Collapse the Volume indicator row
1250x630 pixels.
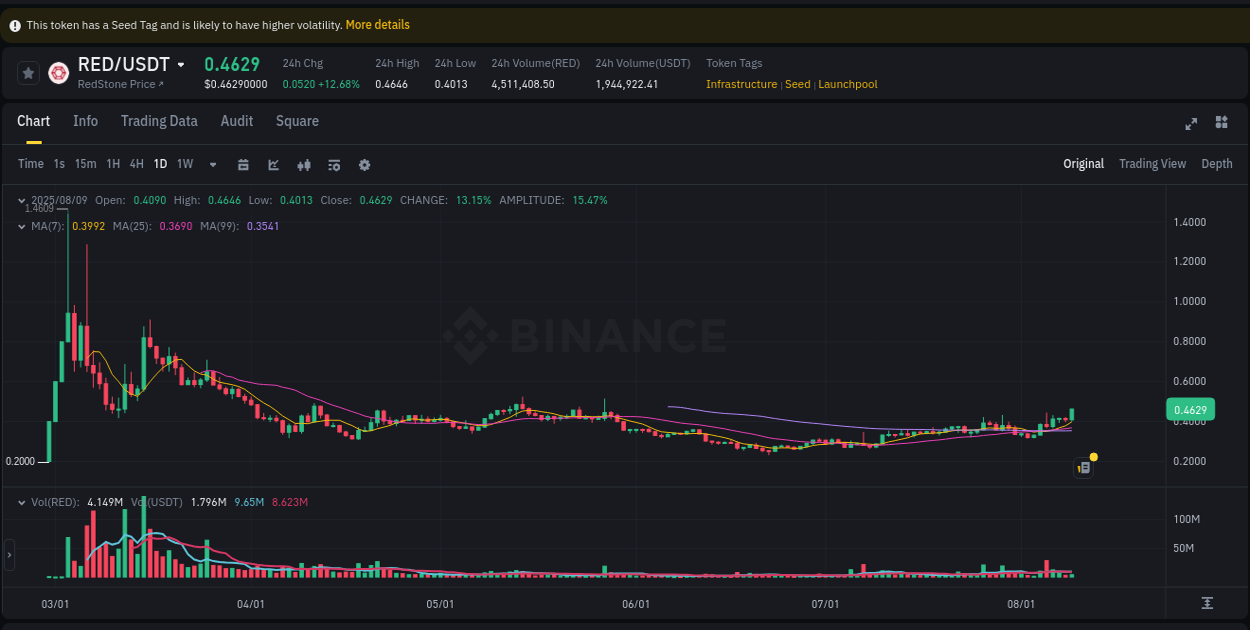point(21,502)
